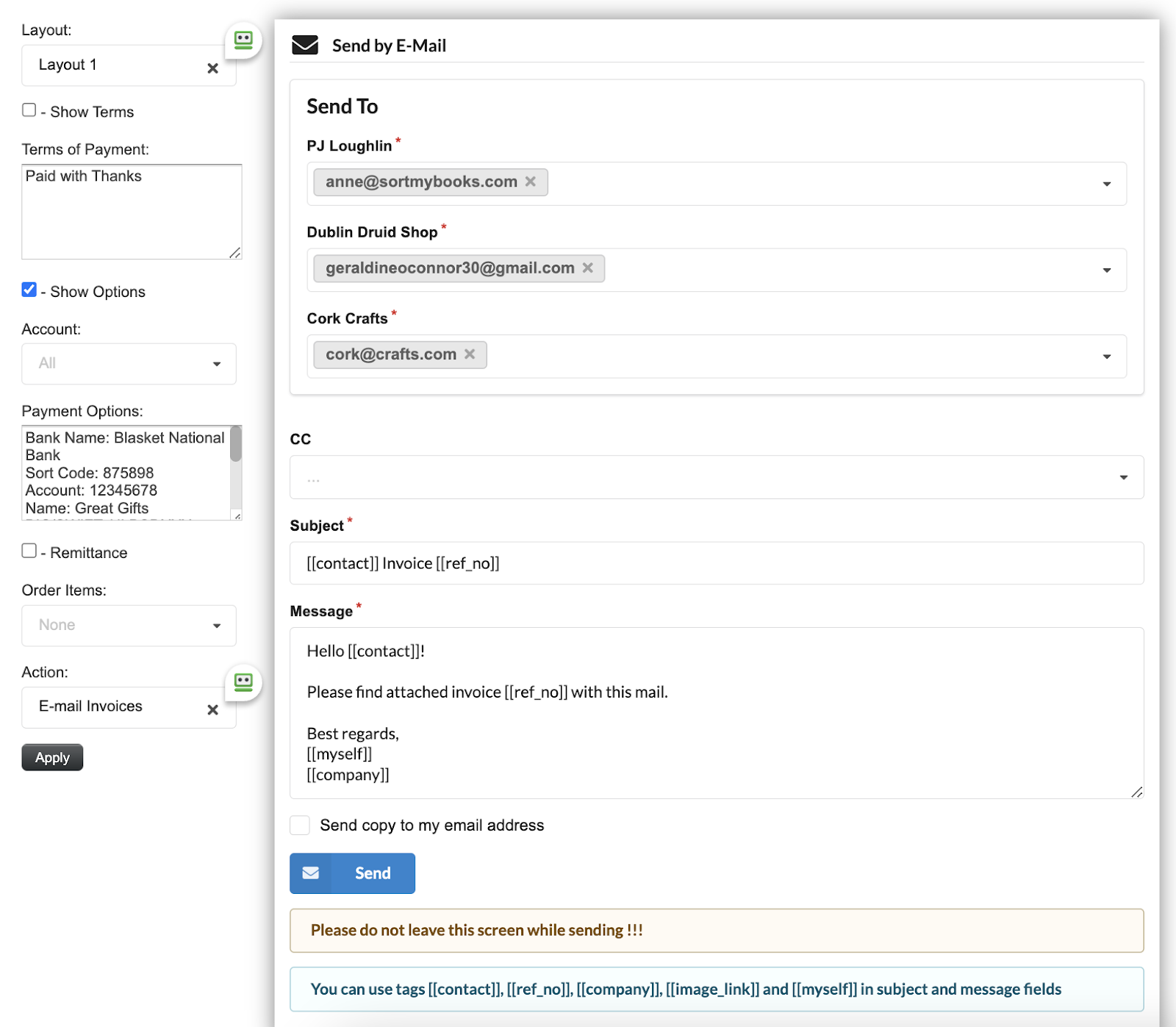Image resolution: width=1176 pixels, height=1027 pixels.
Task: Remove cork@crafts.com recipient tag
Action: pyautogui.click(x=470, y=354)
